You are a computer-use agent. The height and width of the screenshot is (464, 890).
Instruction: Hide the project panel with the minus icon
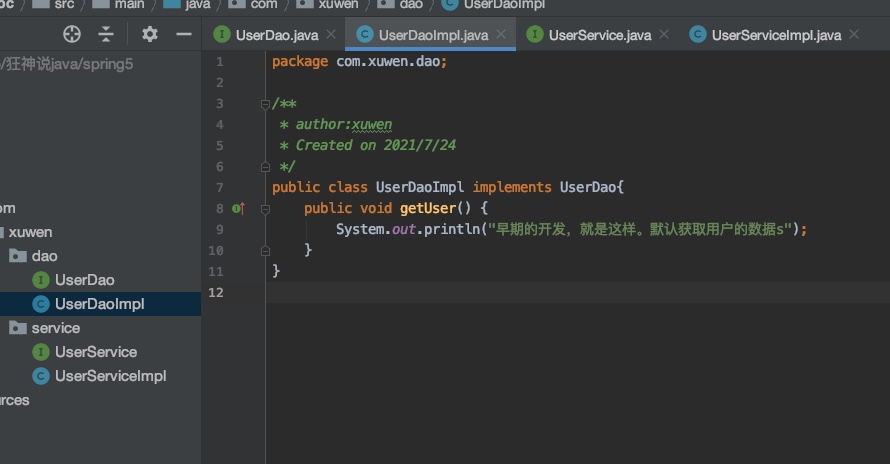click(x=184, y=34)
